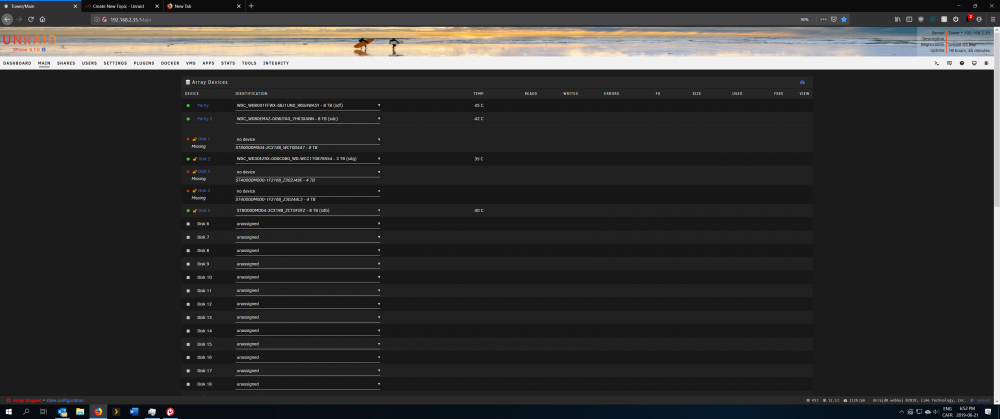
Task: Open Disk 14 unassigned dropdown
Action: pos(308,331)
